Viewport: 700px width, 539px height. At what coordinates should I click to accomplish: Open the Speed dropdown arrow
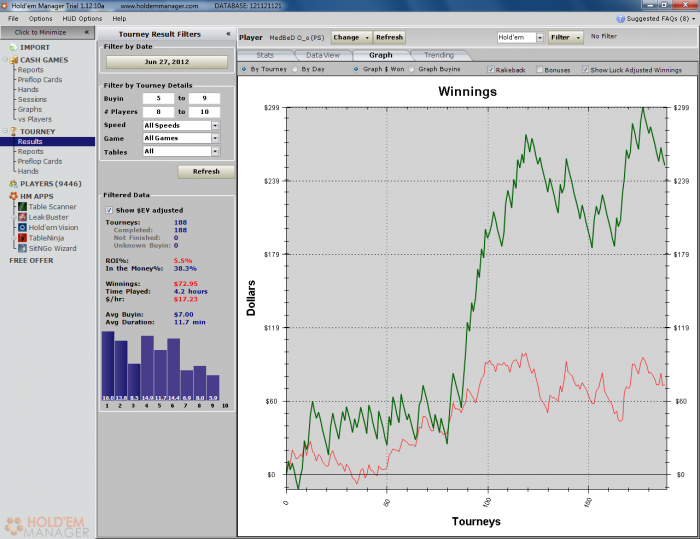215,125
